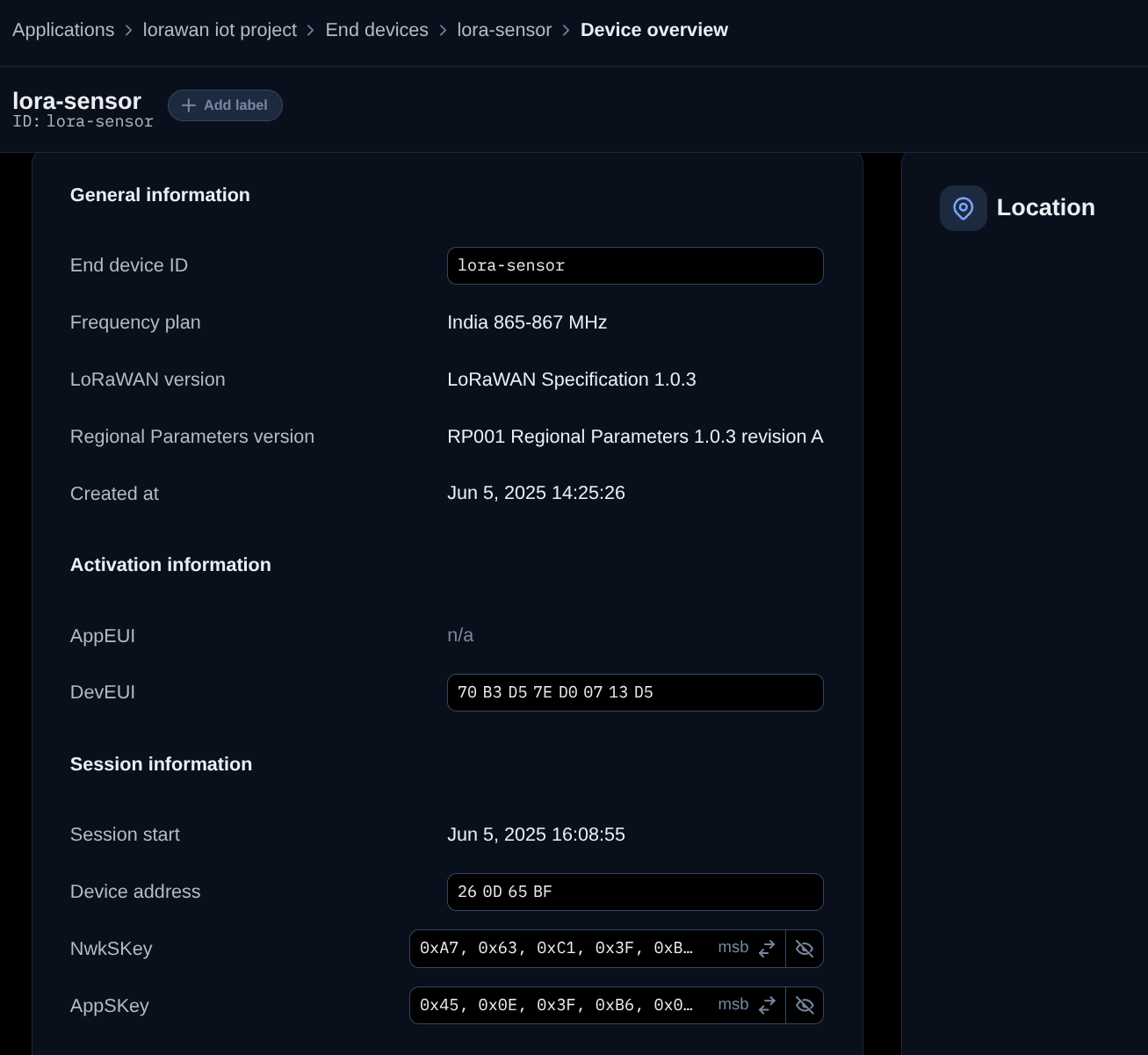Click the NwkSKey label
The image size is (1148, 1055).
click(112, 949)
